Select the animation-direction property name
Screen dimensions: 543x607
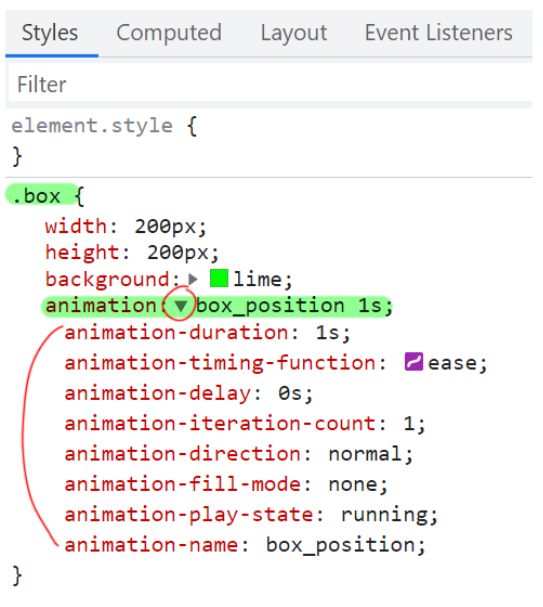(x=183, y=454)
